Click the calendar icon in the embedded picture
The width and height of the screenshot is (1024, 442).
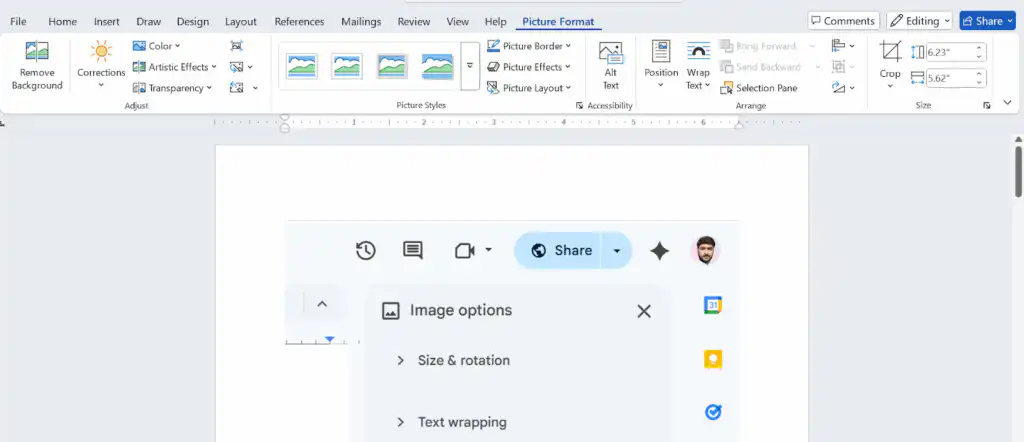(712, 305)
